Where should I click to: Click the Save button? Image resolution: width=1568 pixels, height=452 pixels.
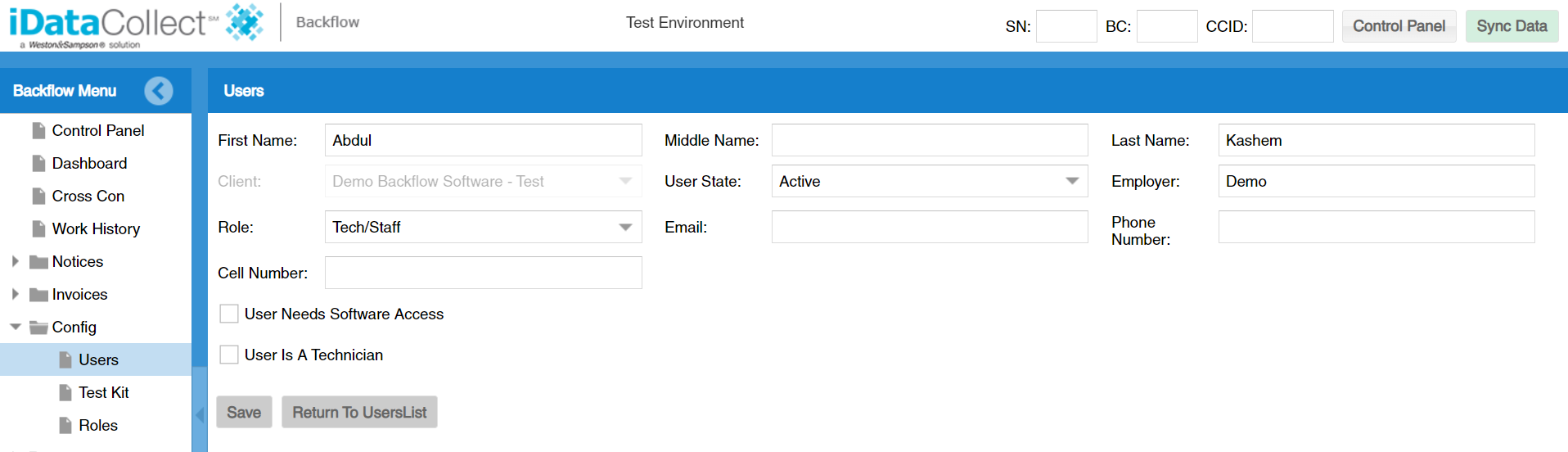pyautogui.click(x=244, y=412)
